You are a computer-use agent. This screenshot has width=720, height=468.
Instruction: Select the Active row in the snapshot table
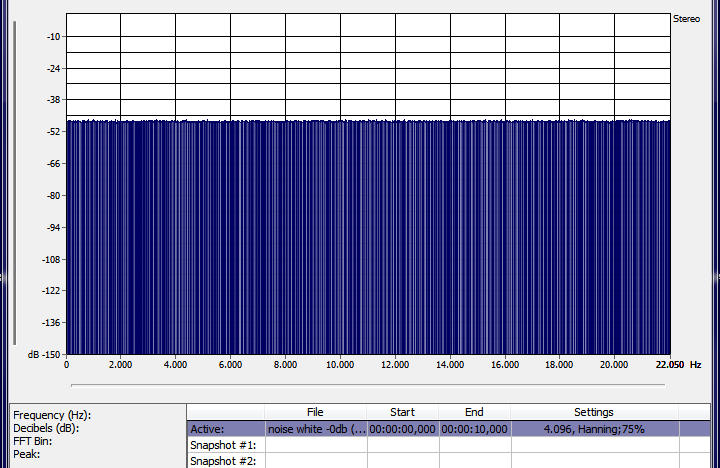pos(226,429)
